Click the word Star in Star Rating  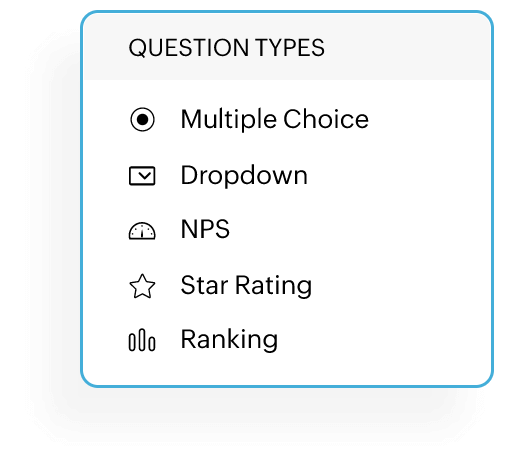204,285
